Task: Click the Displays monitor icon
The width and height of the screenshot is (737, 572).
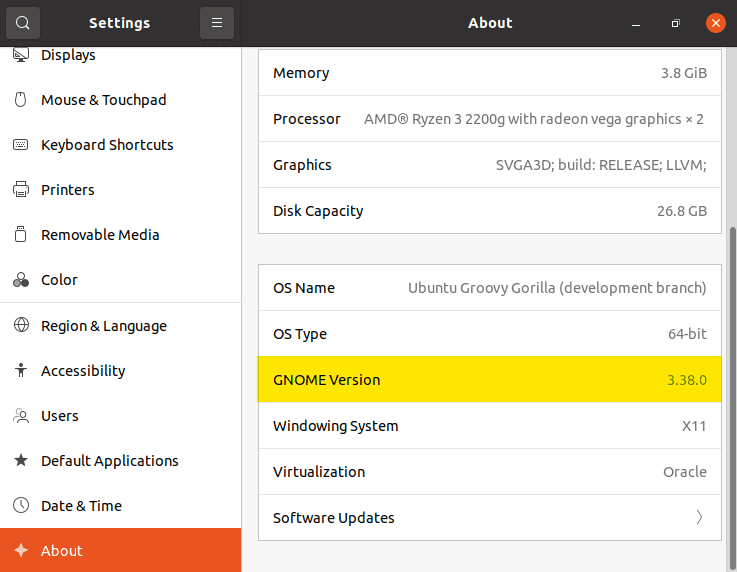Action: tap(21, 55)
